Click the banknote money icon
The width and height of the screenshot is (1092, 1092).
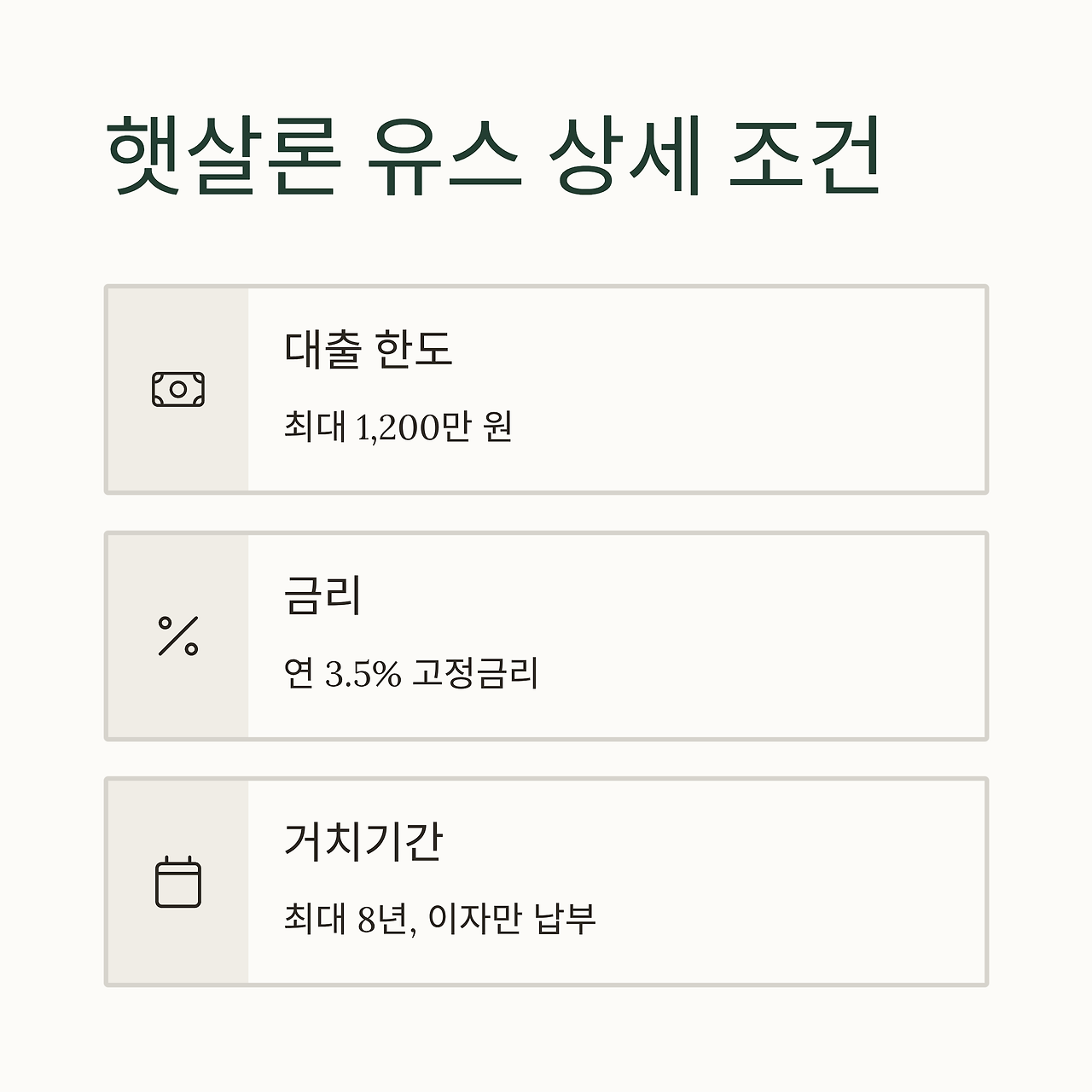(178, 389)
